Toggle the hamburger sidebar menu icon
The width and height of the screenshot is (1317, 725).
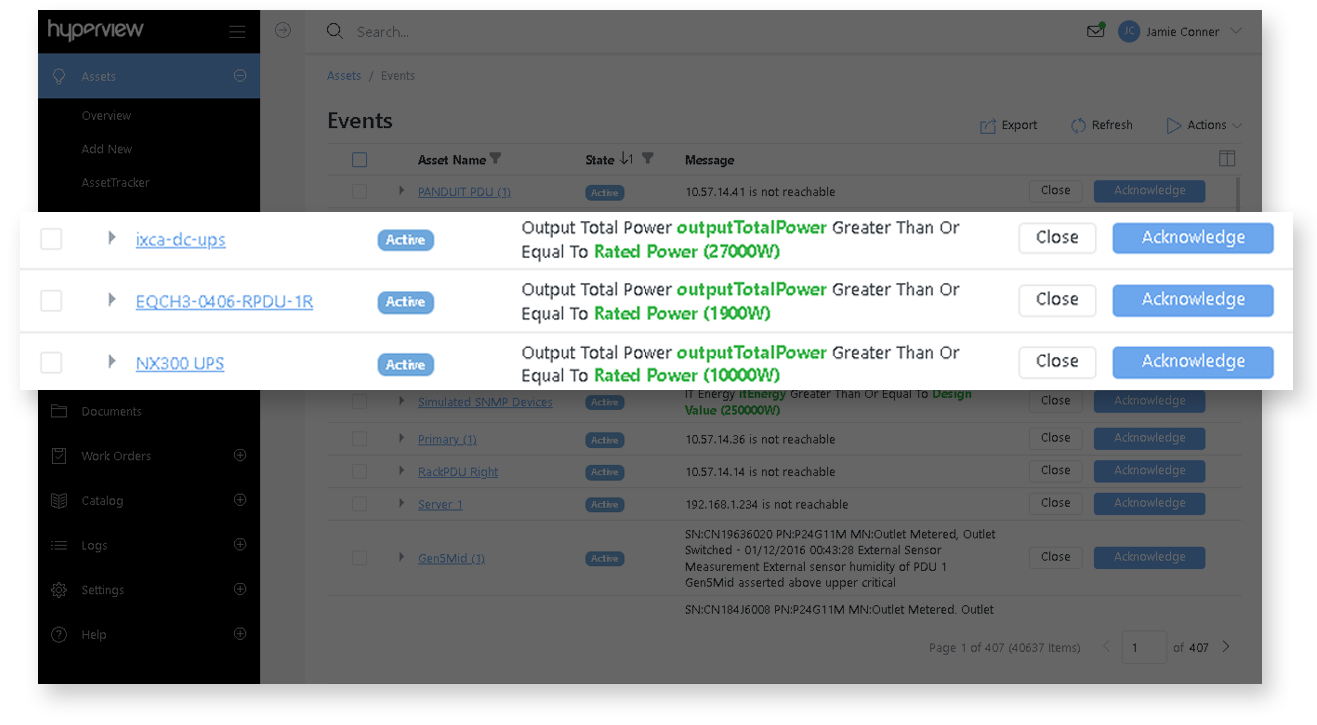coord(237,32)
